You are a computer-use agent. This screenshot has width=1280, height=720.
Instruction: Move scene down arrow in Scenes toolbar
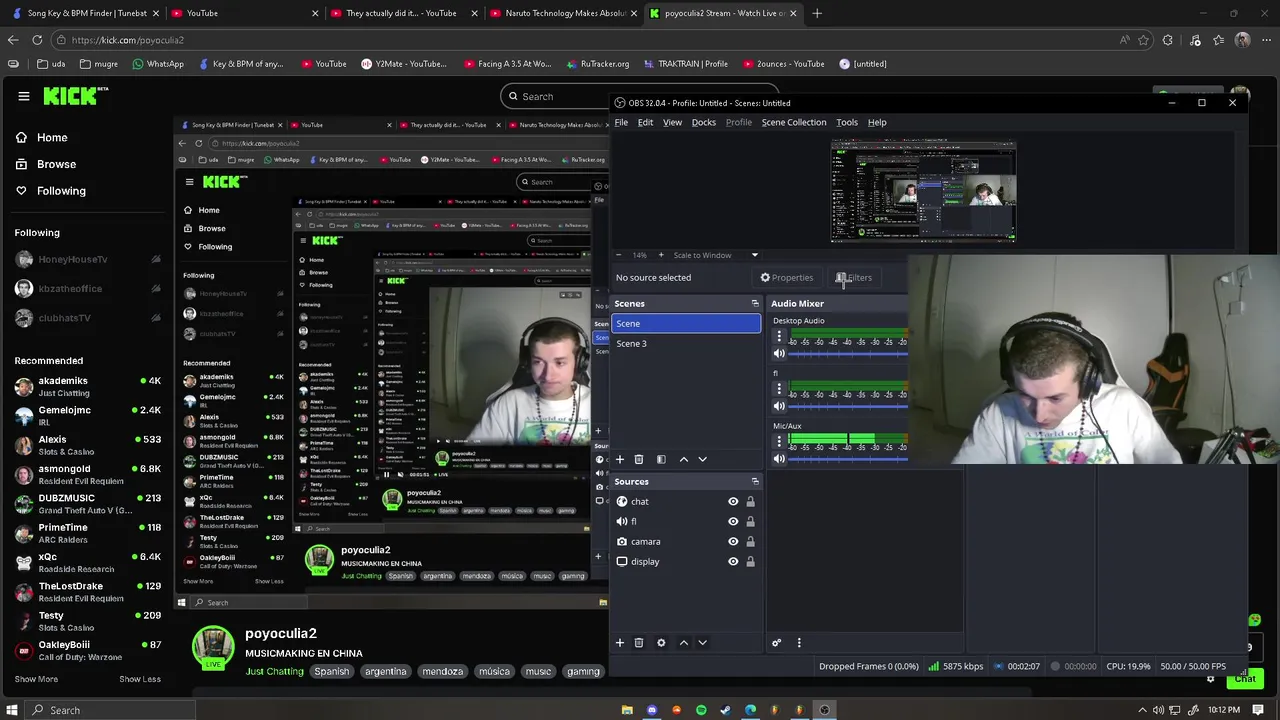coord(702,459)
